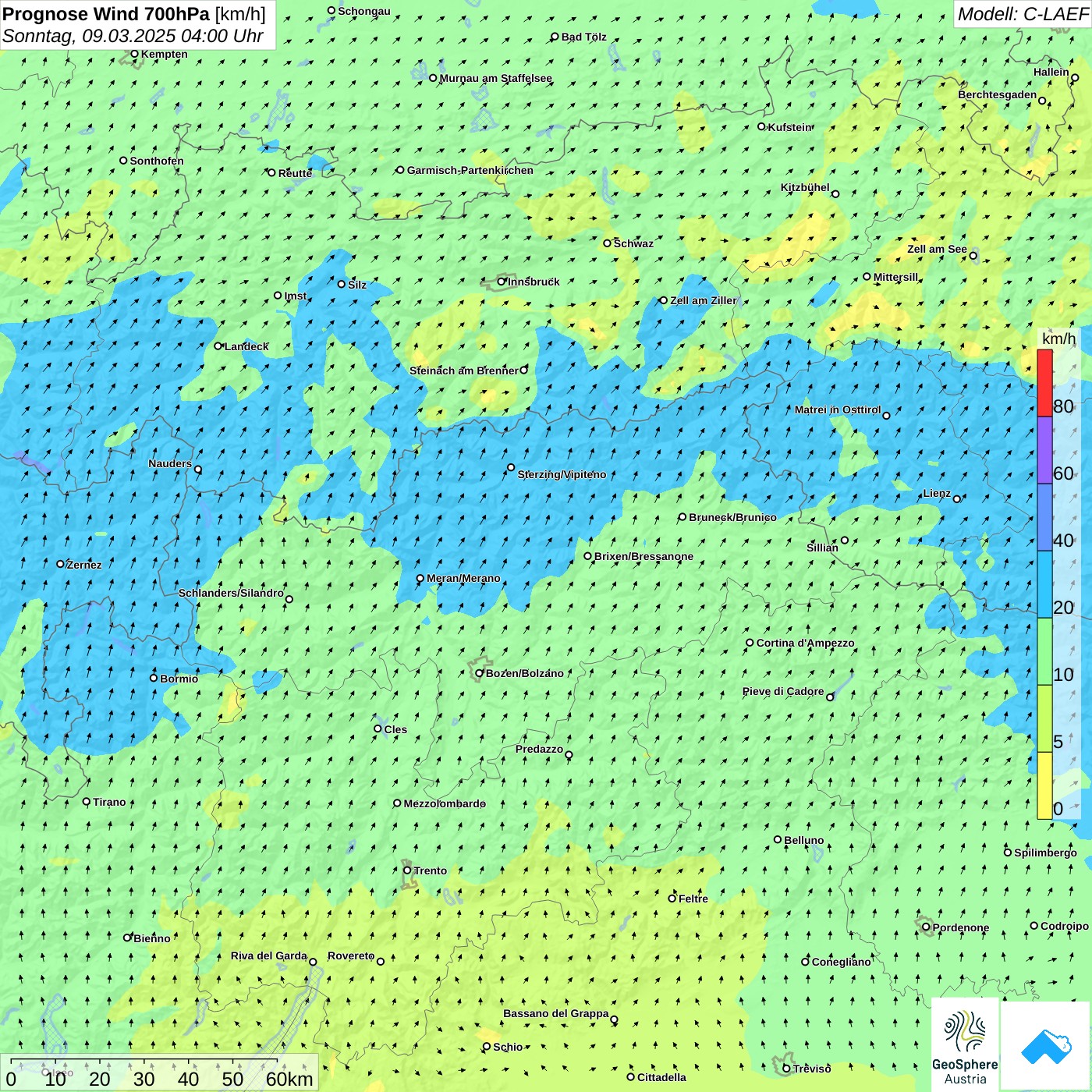Image resolution: width=1092 pixels, height=1092 pixels.
Task: Click the 'Predazzo' label
Action: pos(539,749)
